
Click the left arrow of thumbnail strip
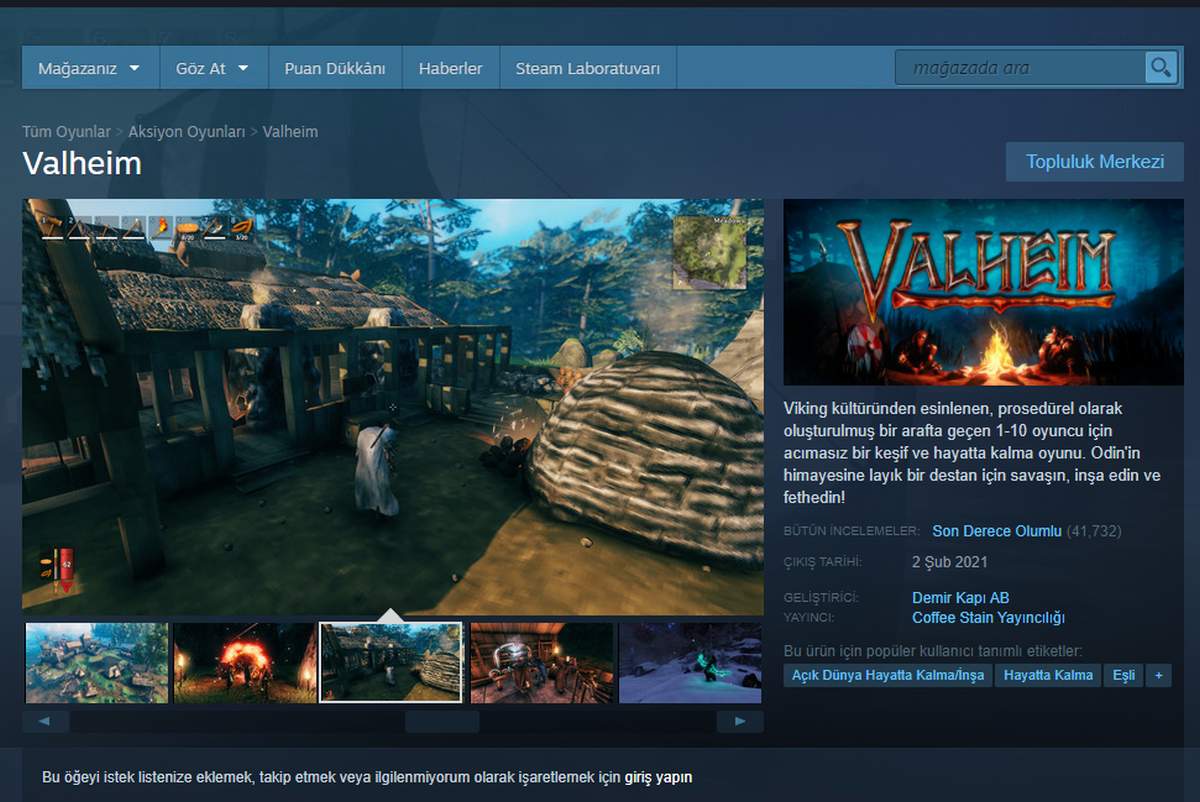(x=46, y=720)
